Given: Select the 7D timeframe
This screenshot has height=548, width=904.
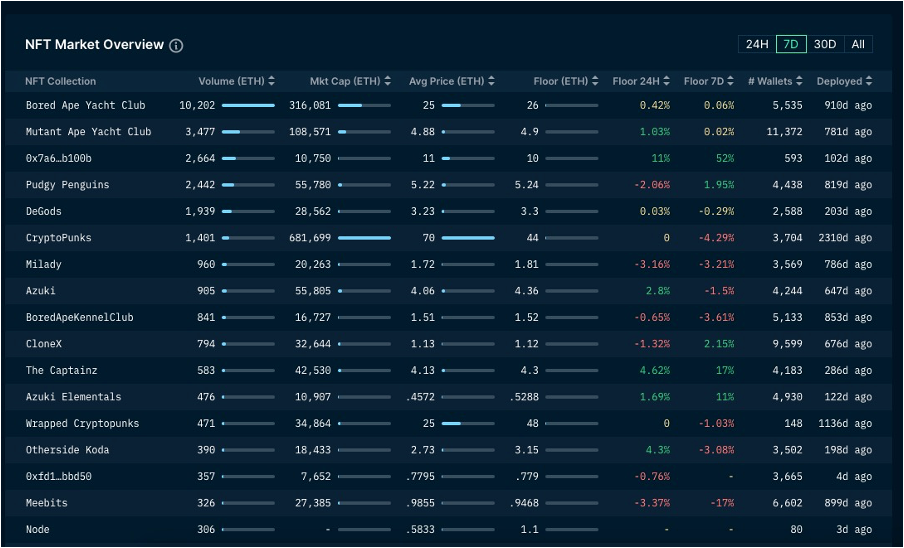Looking at the screenshot, I should click(790, 44).
